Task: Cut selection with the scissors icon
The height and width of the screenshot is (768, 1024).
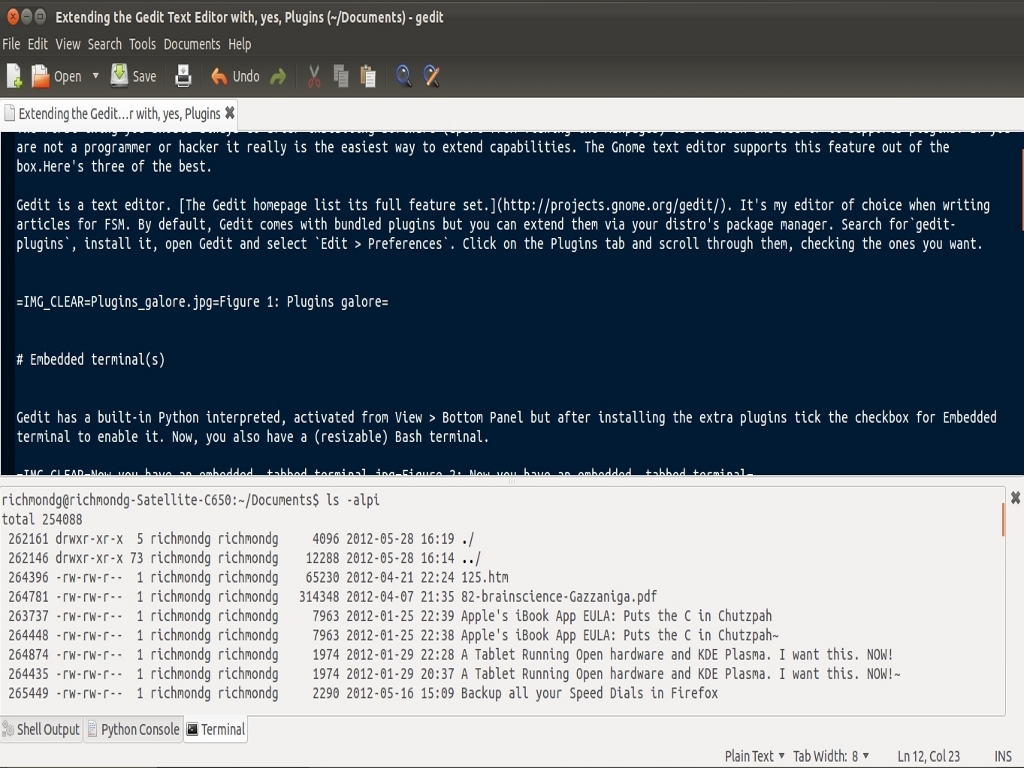Action: (314, 76)
